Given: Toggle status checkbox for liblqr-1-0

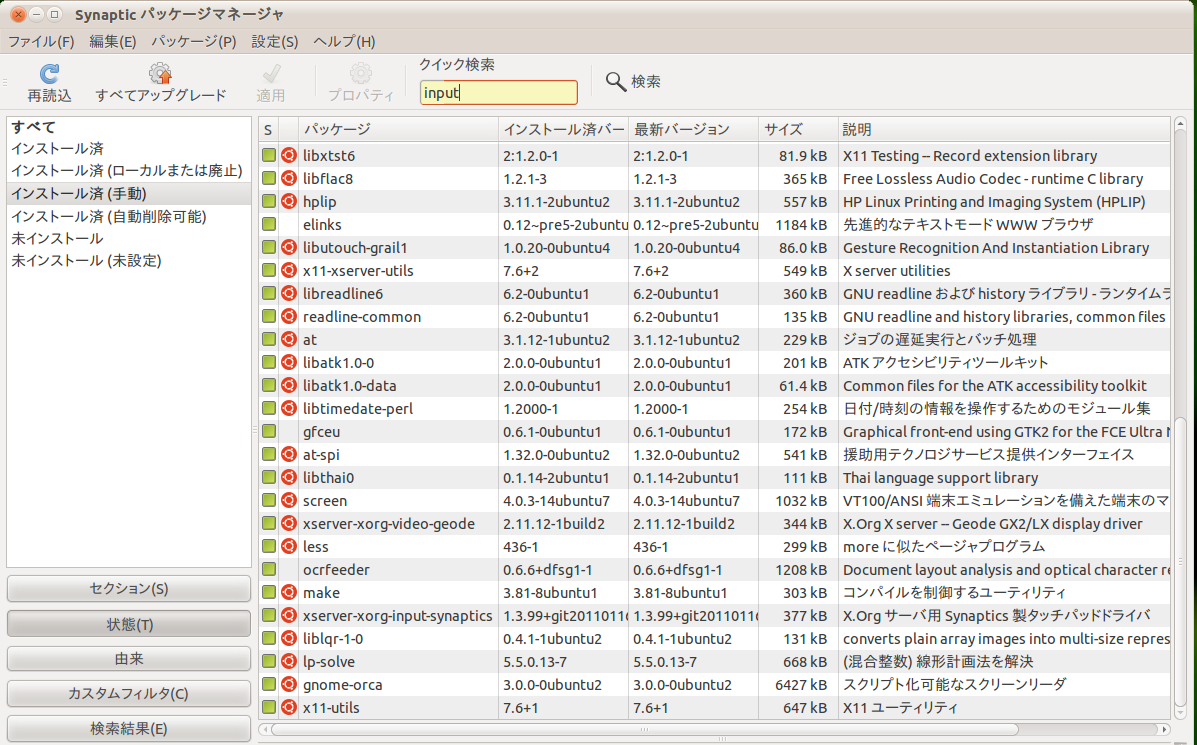Looking at the screenshot, I should [x=269, y=638].
